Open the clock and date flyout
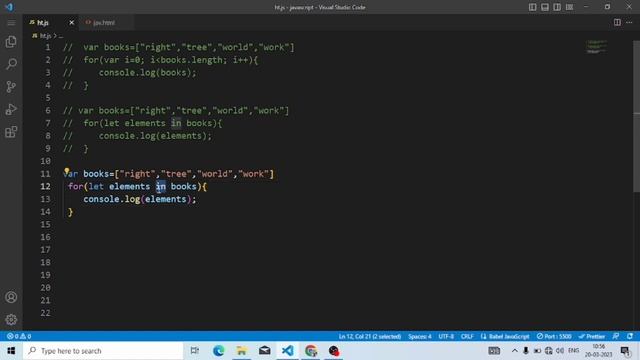640x360 pixels. coord(598,351)
